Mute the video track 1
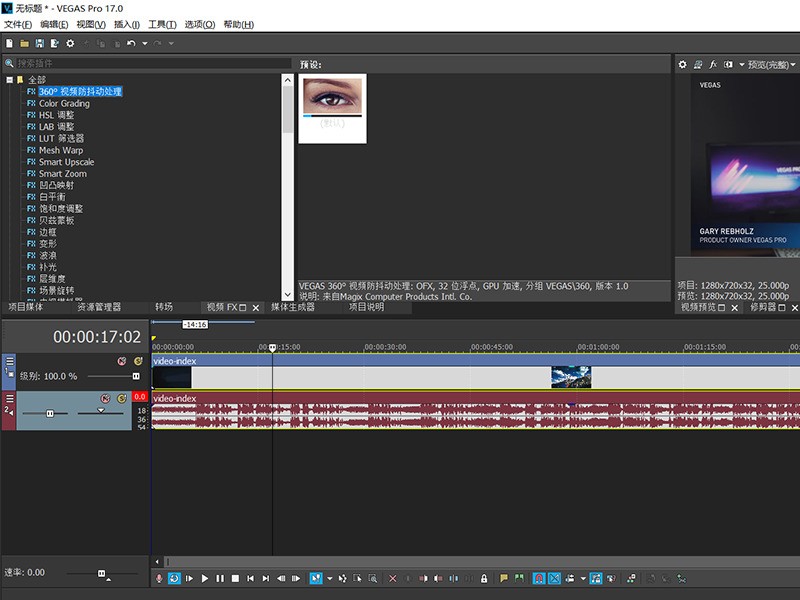Viewport: 800px width, 600px height. tap(121, 361)
